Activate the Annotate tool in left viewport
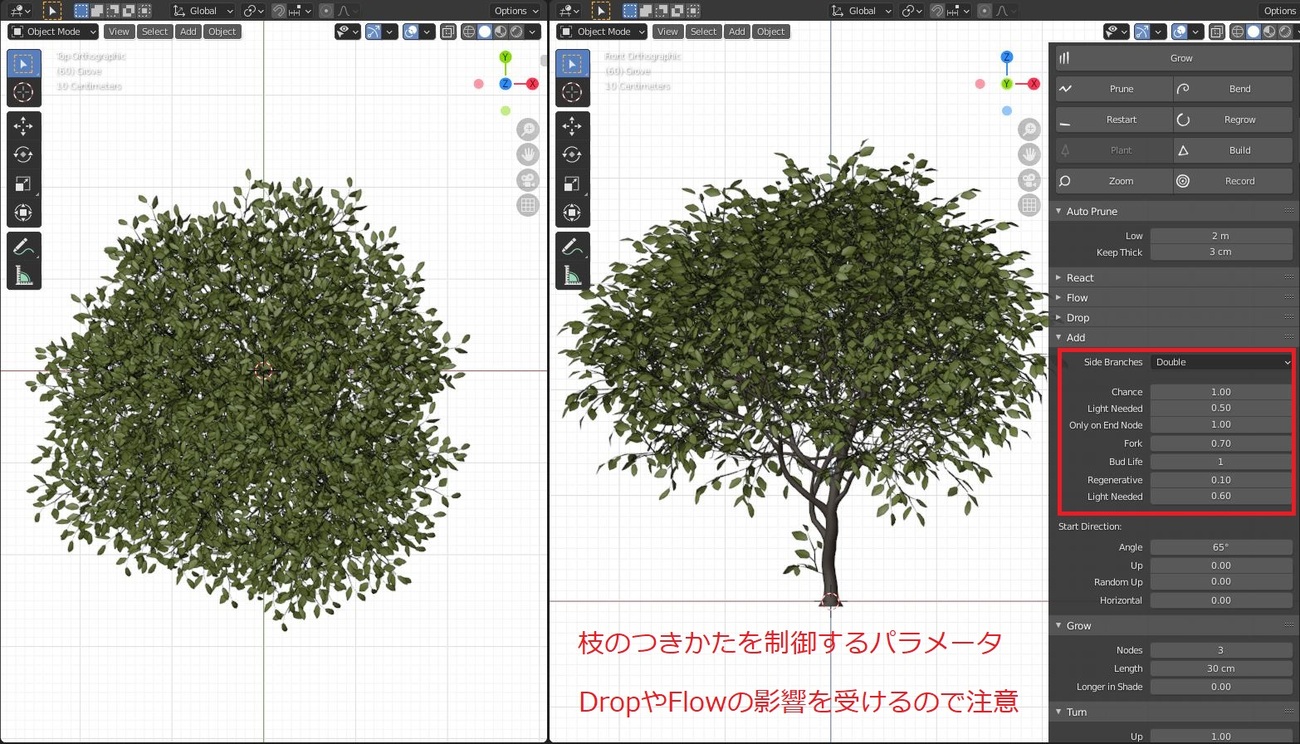The width and height of the screenshot is (1300, 744). 24,246
